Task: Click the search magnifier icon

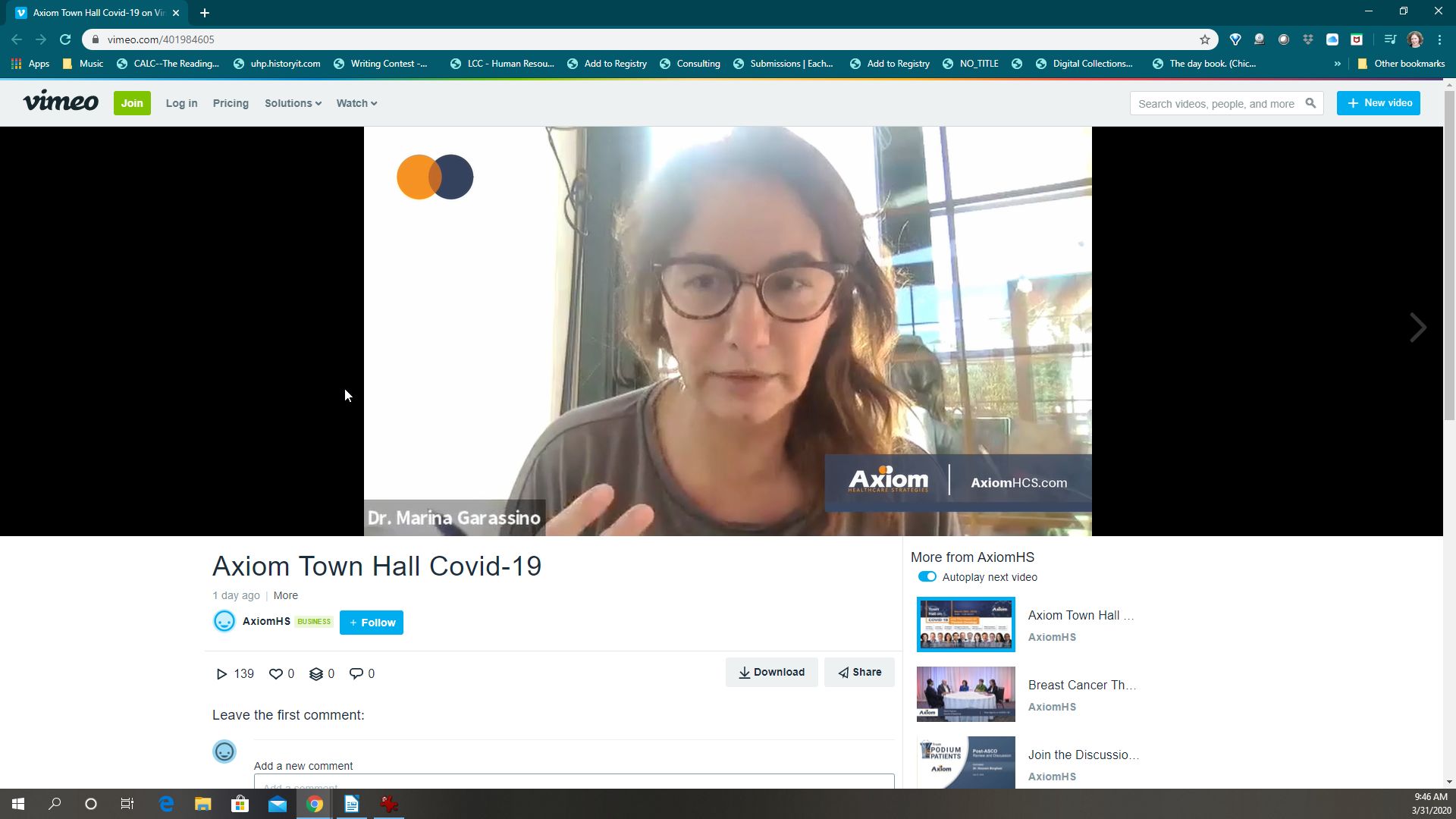Action: point(1310,103)
